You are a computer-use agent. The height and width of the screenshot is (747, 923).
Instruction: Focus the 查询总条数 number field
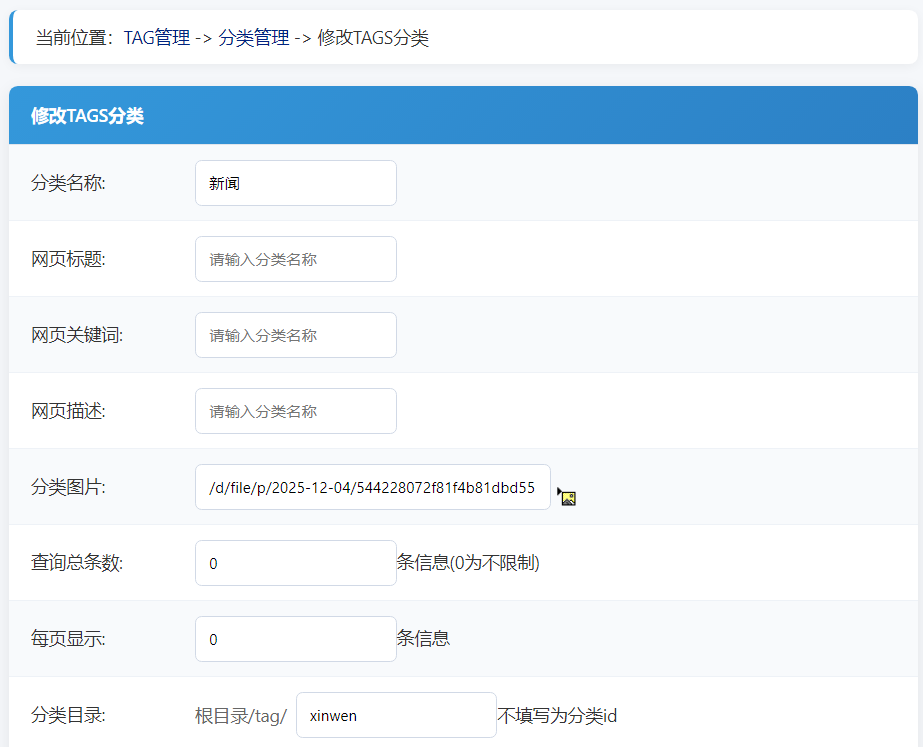click(x=295, y=562)
